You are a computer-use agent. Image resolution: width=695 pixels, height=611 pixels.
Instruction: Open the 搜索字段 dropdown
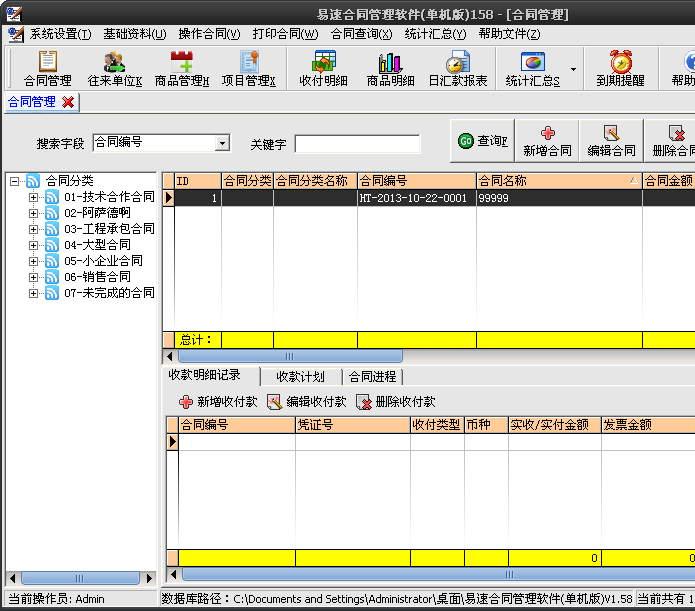(222, 143)
